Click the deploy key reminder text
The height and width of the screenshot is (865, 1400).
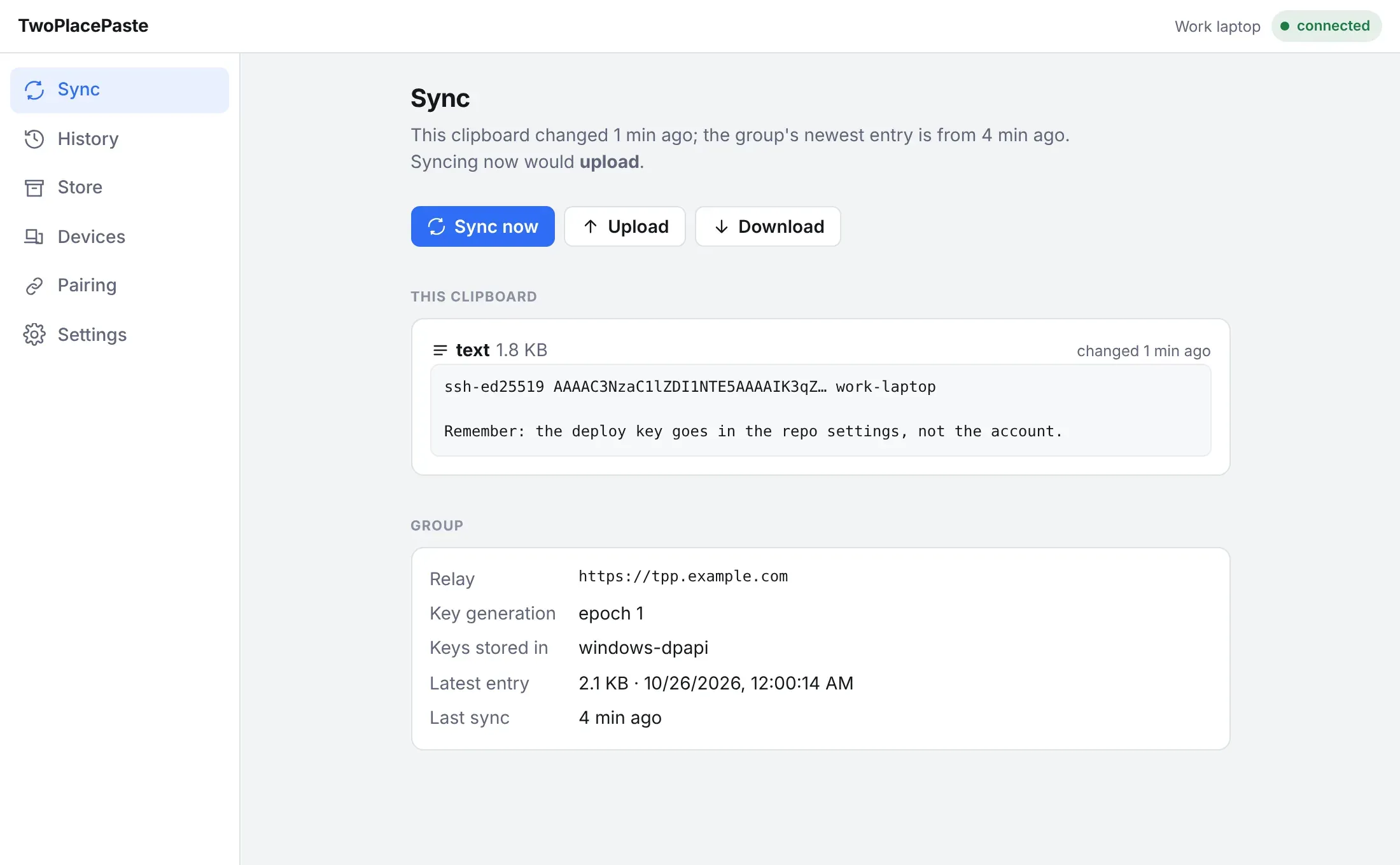click(x=753, y=431)
